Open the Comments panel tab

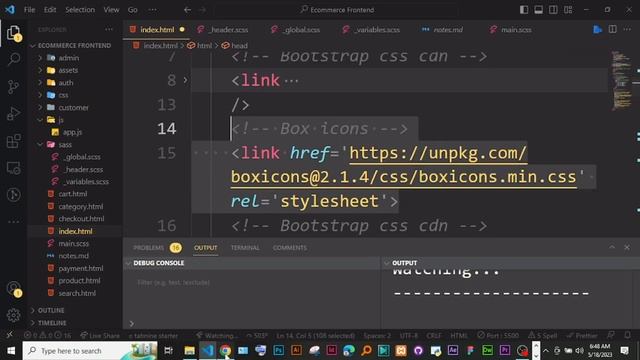(290, 248)
